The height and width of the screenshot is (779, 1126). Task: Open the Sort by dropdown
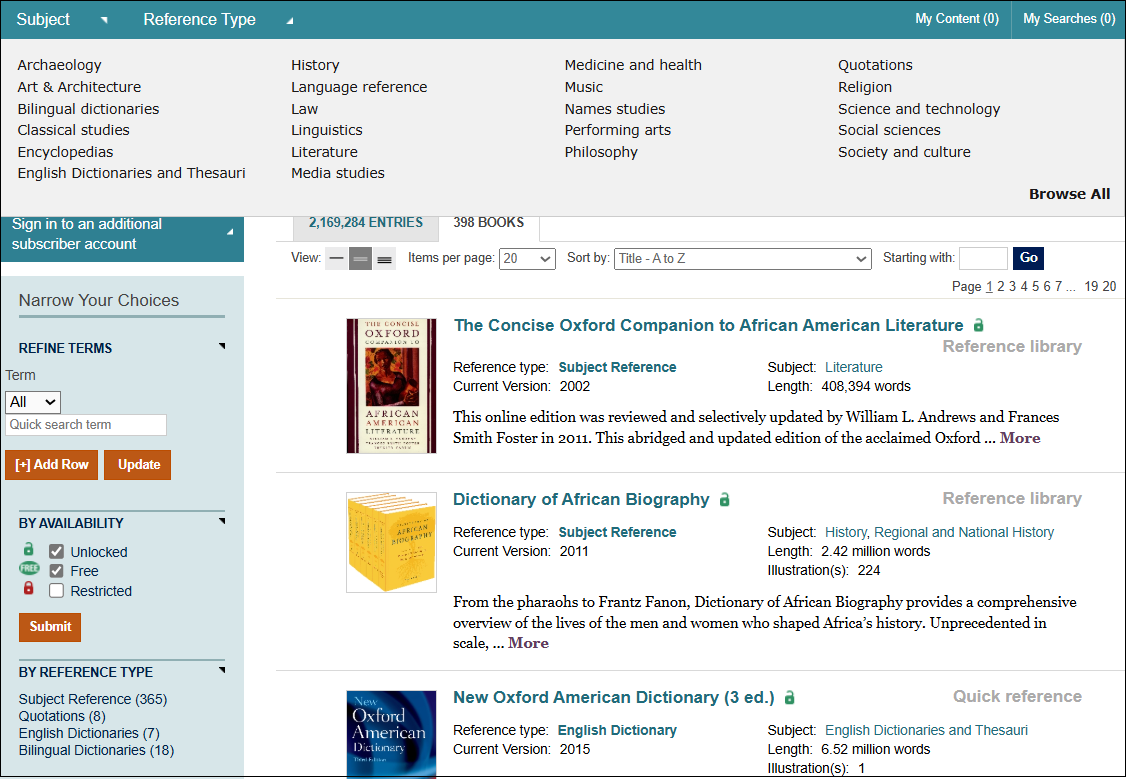click(743, 259)
